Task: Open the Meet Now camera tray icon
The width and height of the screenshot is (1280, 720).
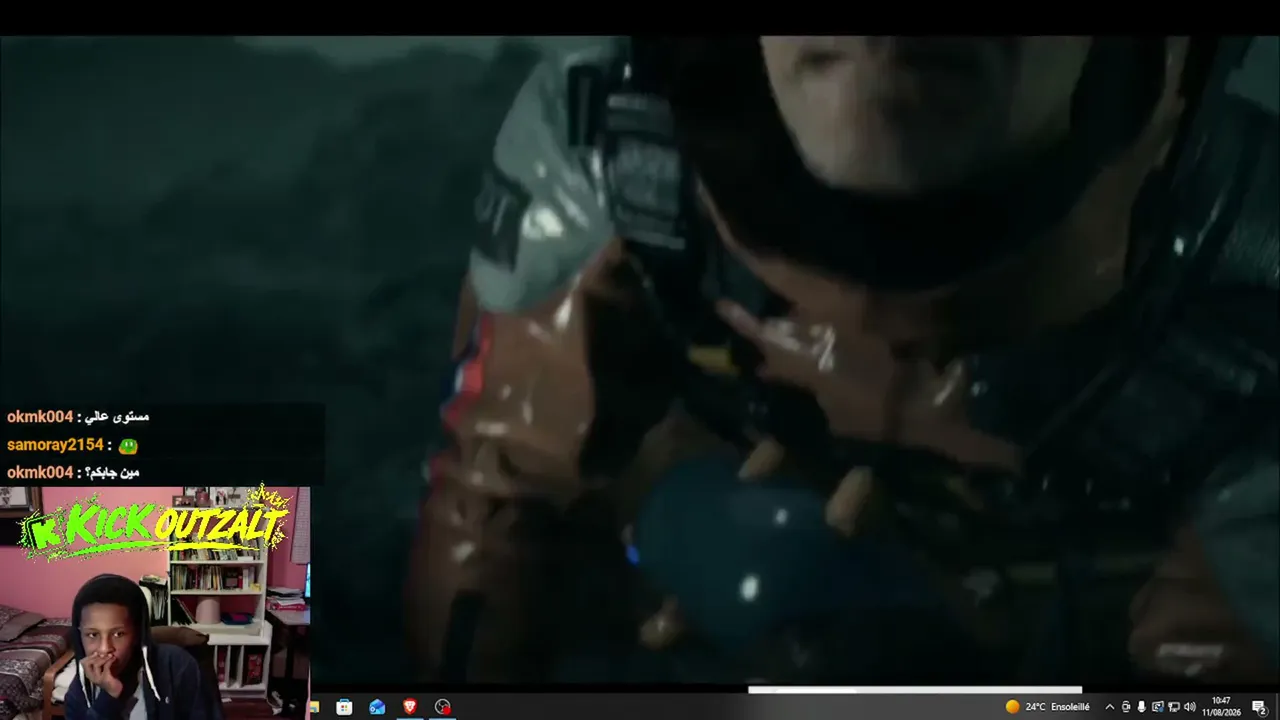Action: click(x=1126, y=707)
